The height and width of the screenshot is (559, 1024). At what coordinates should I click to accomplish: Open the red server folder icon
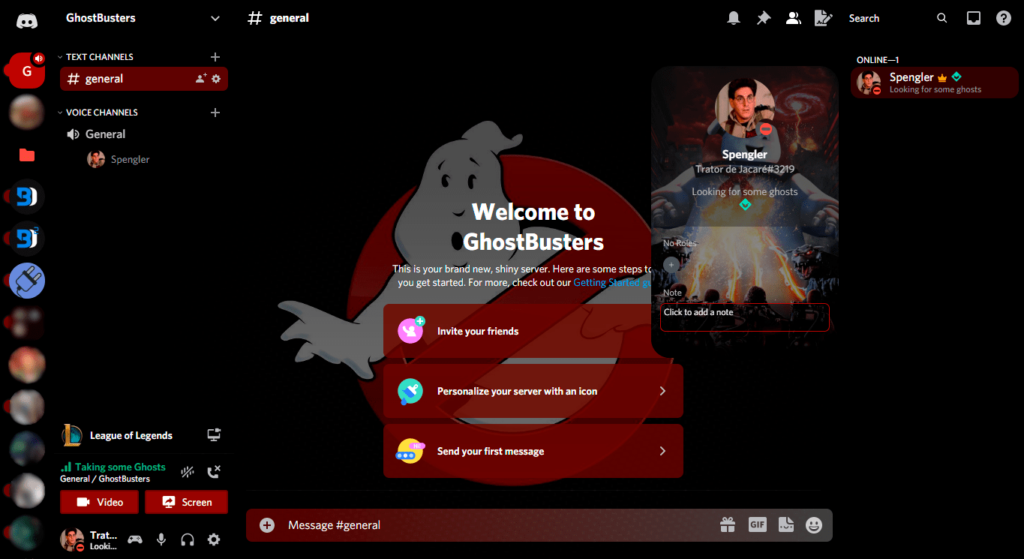[27, 155]
